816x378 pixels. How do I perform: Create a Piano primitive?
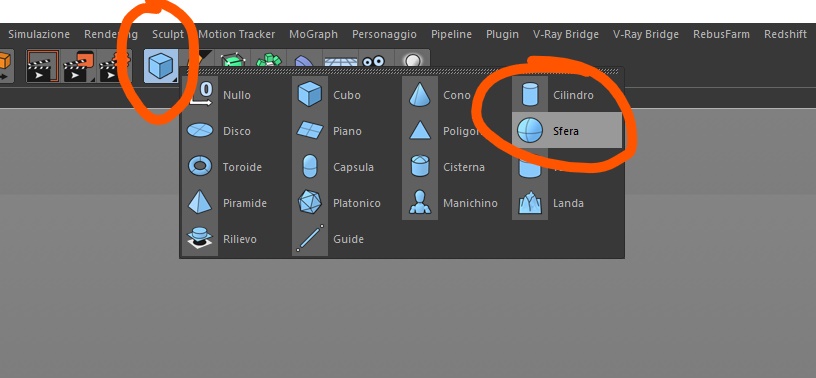[346, 131]
